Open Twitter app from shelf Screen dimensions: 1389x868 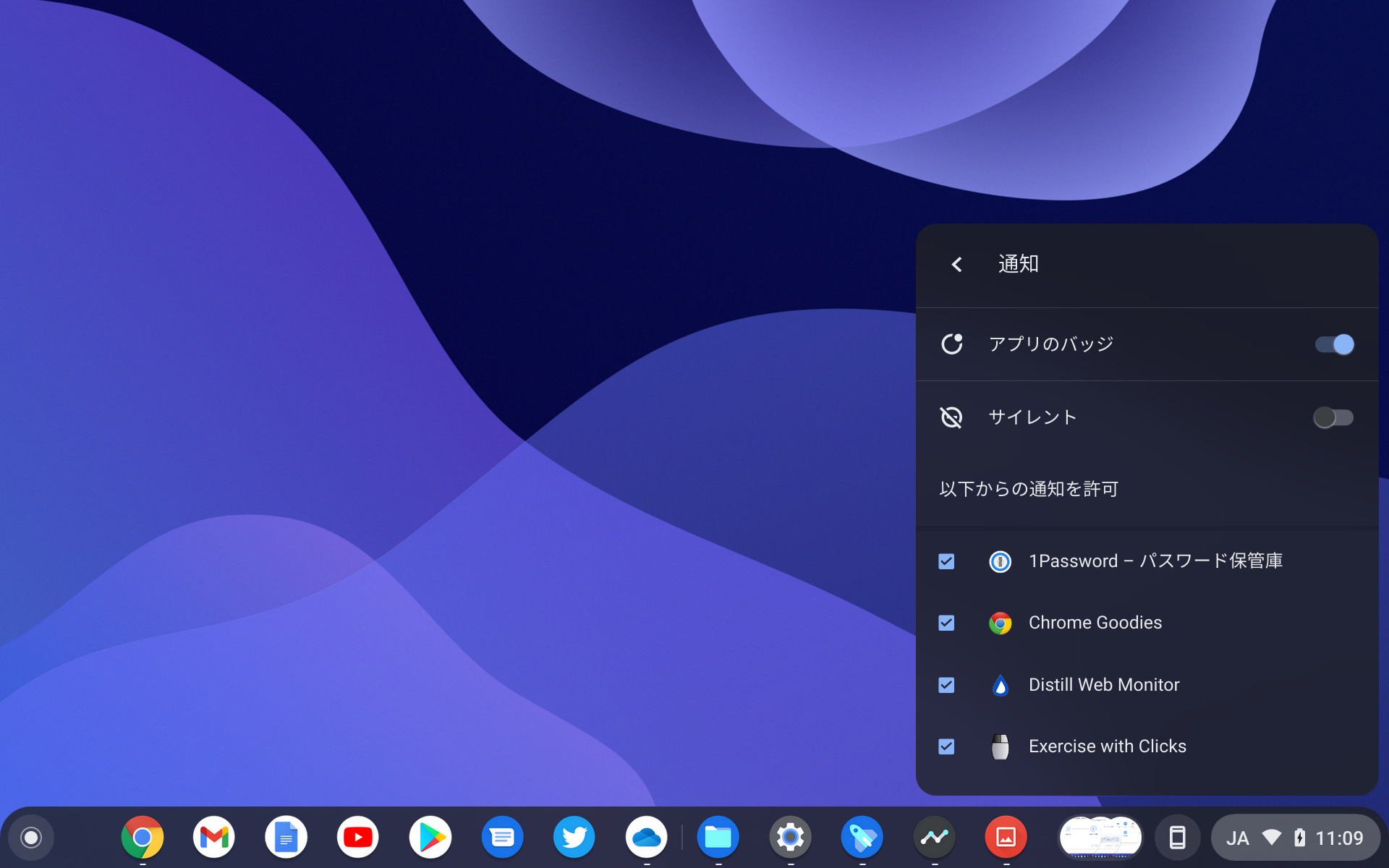574,838
